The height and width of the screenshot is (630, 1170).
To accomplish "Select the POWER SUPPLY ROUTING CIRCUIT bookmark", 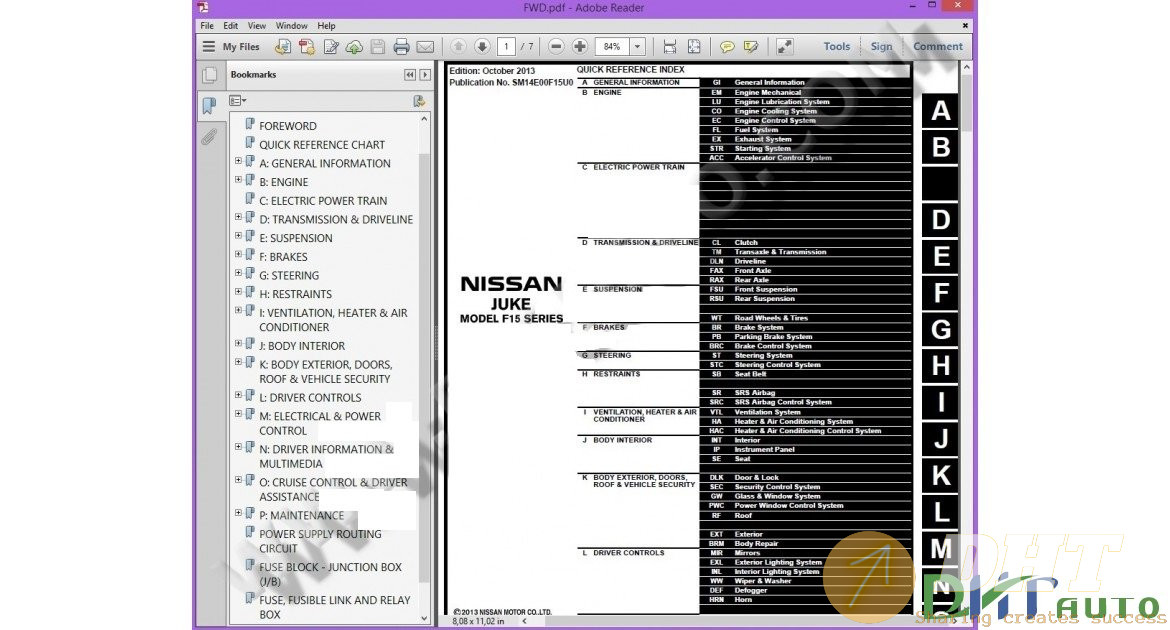I will (x=320, y=541).
